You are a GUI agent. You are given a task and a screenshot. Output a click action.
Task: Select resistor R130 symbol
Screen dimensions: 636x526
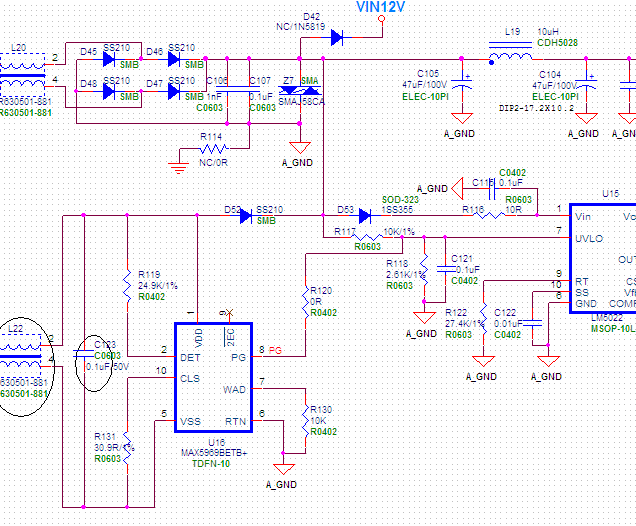pyautogui.click(x=306, y=420)
